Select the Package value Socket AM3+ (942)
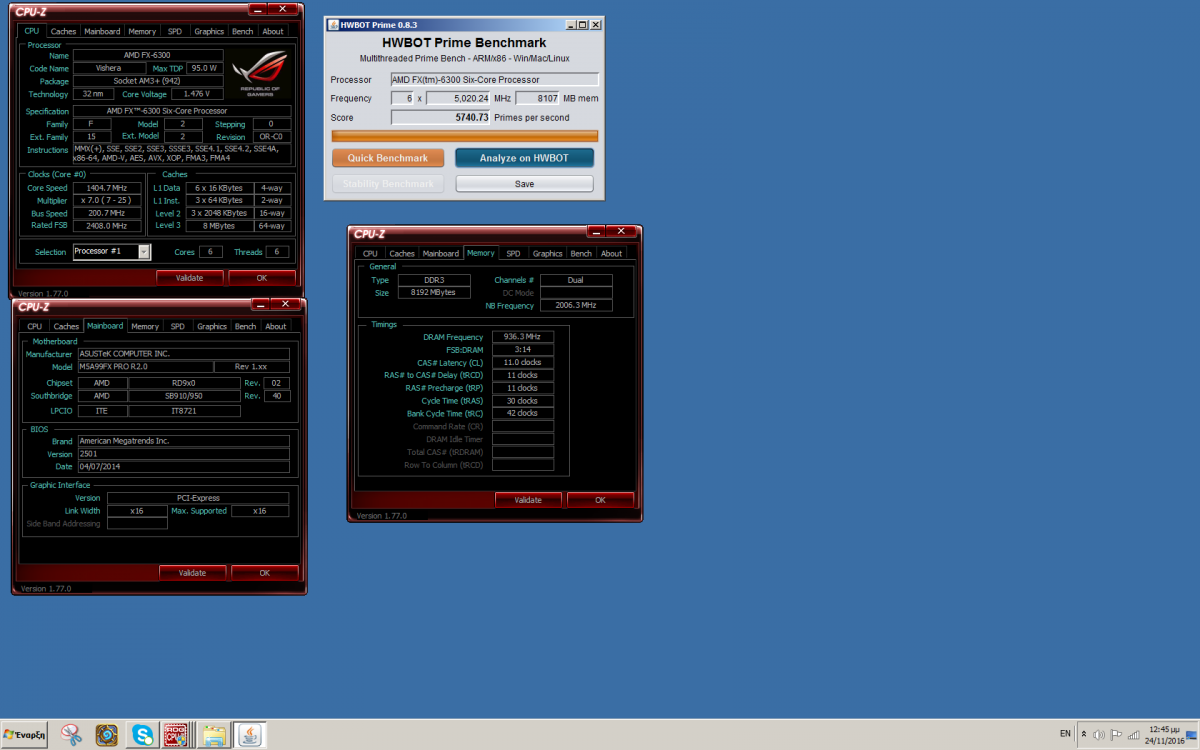This screenshot has width=1200, height=750. pyautogui.click(x=148, y=81)
